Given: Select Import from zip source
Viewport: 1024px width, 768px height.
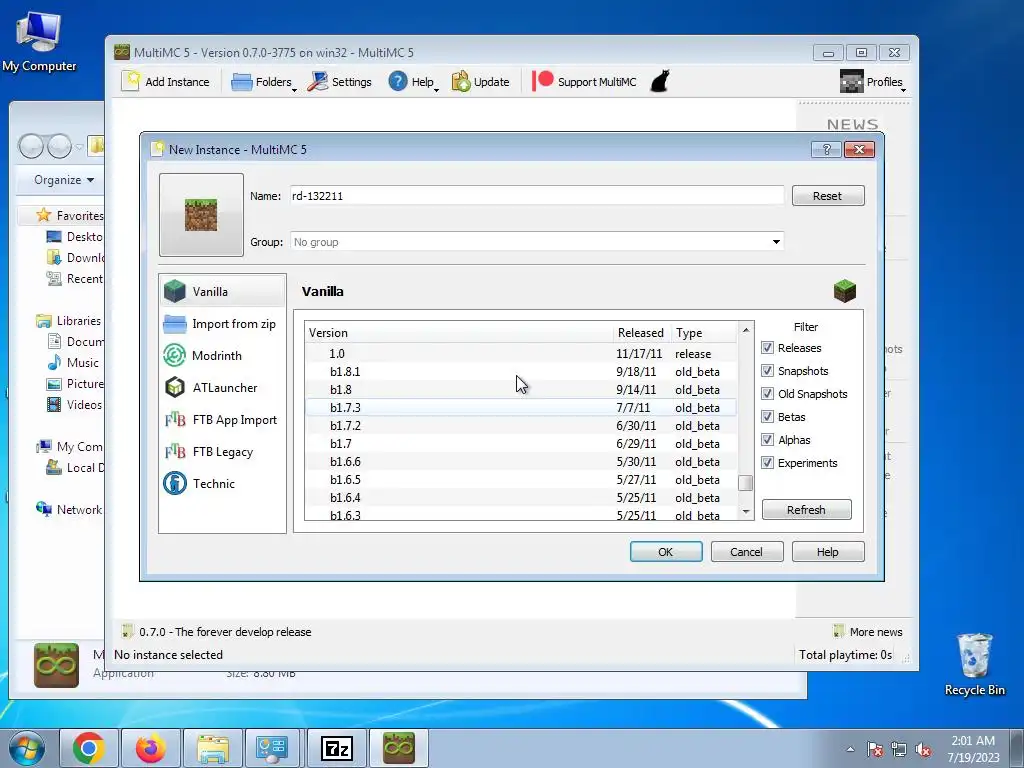Looking at the screenshot, I should pyautogui.click(x=222, y=323).
